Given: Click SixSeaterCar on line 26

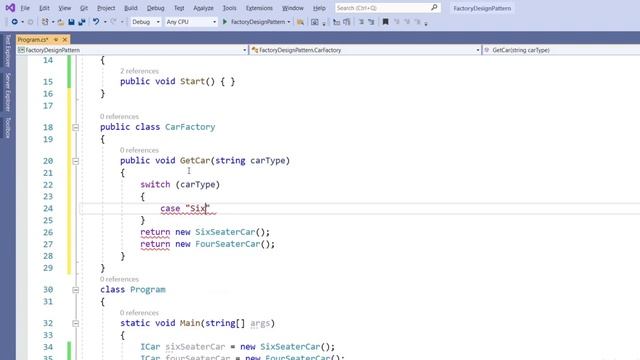Looking at the screenshot, I should 225,232.
